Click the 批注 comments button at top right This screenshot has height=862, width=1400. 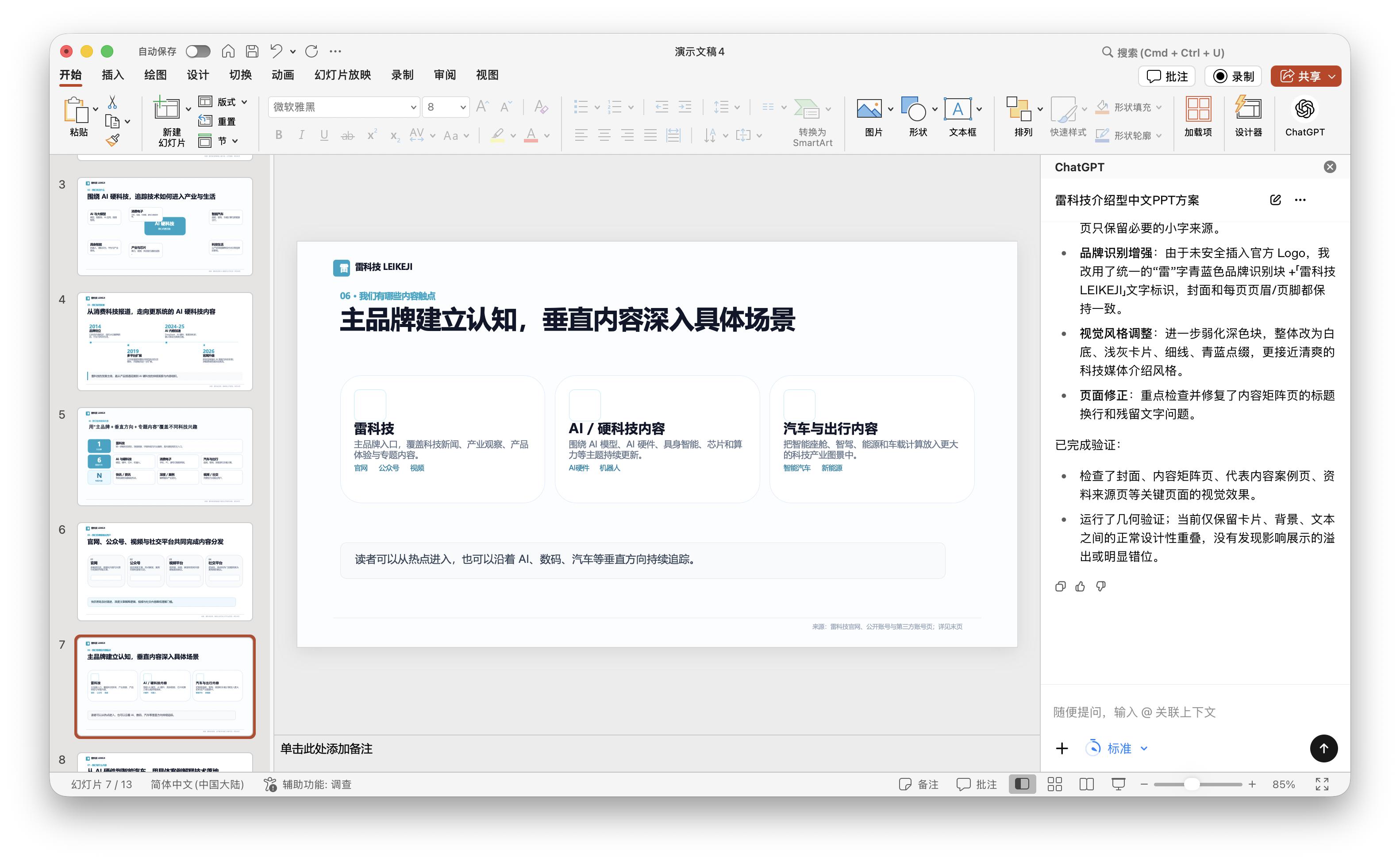tap(1166, 76)
